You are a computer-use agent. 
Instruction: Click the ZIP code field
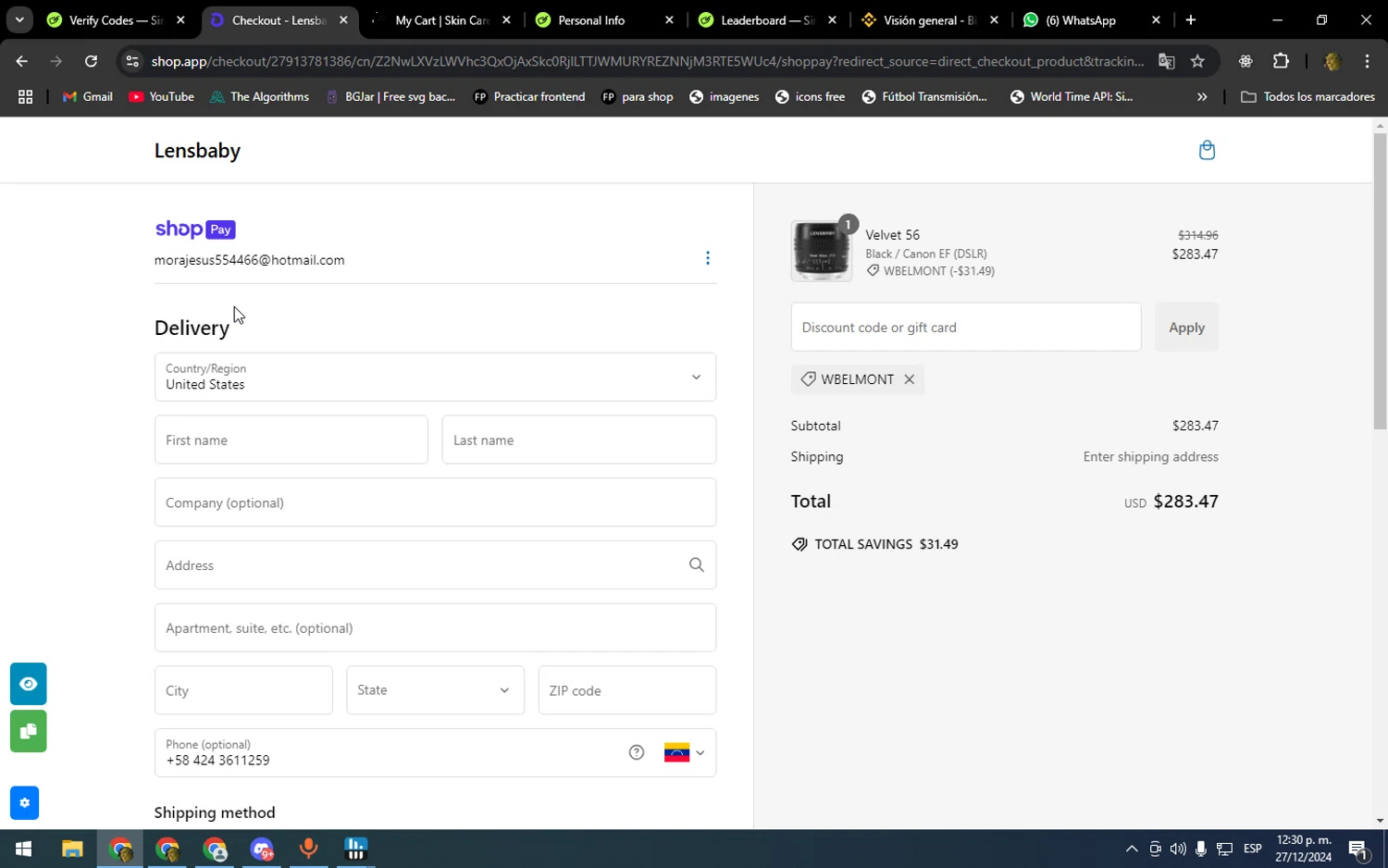[x=627, y=690]
